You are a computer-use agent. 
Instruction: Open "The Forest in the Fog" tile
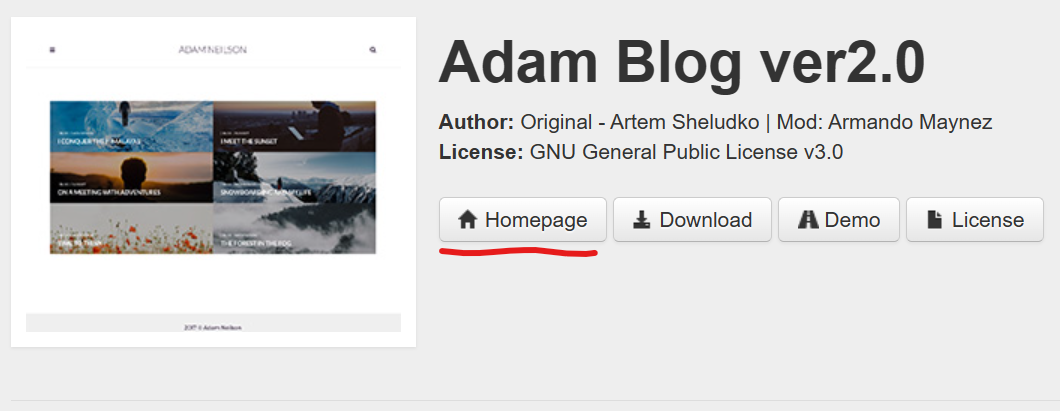295,228
